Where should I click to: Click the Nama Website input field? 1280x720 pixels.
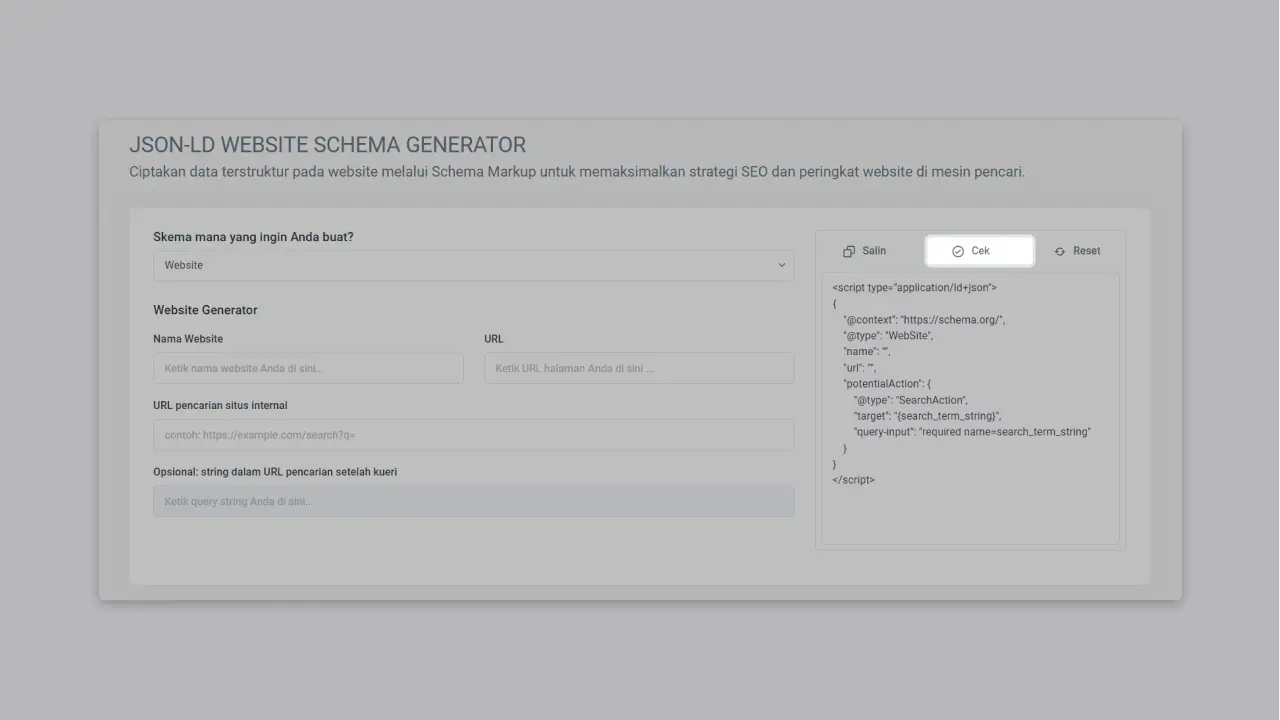pyautogui.click(x=308, y=368)
